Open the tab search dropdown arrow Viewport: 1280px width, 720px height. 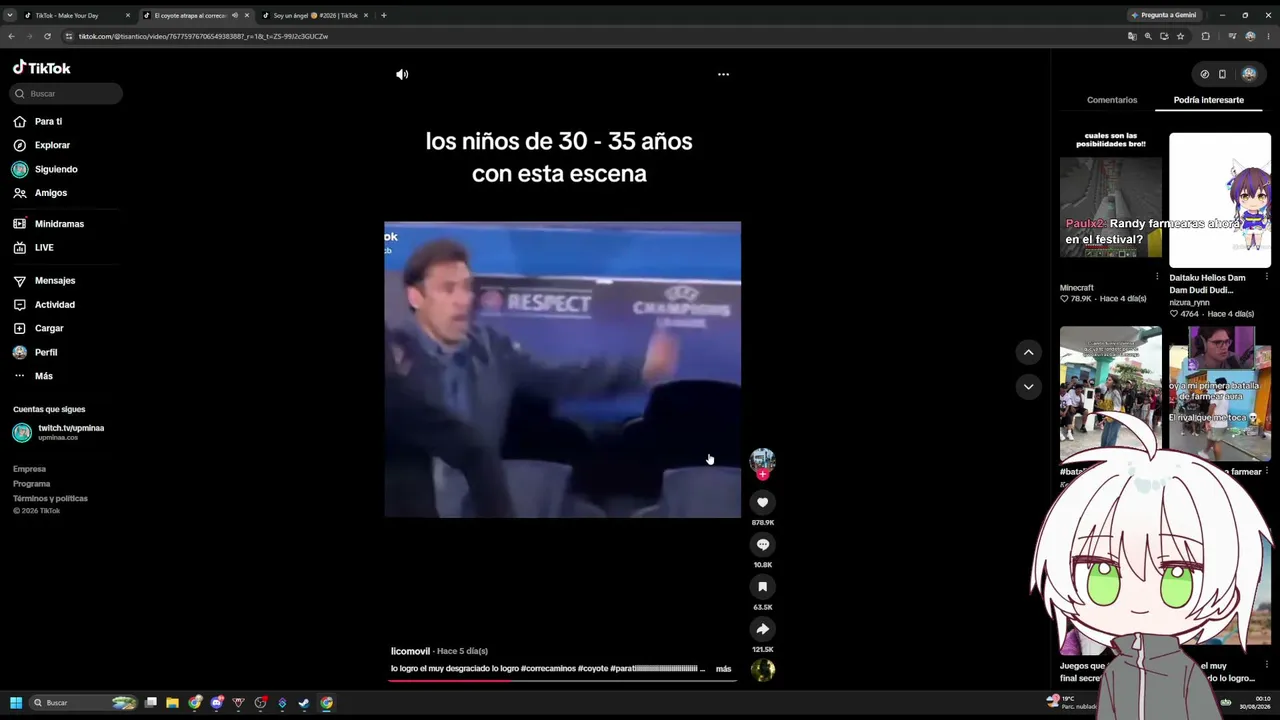10,15
